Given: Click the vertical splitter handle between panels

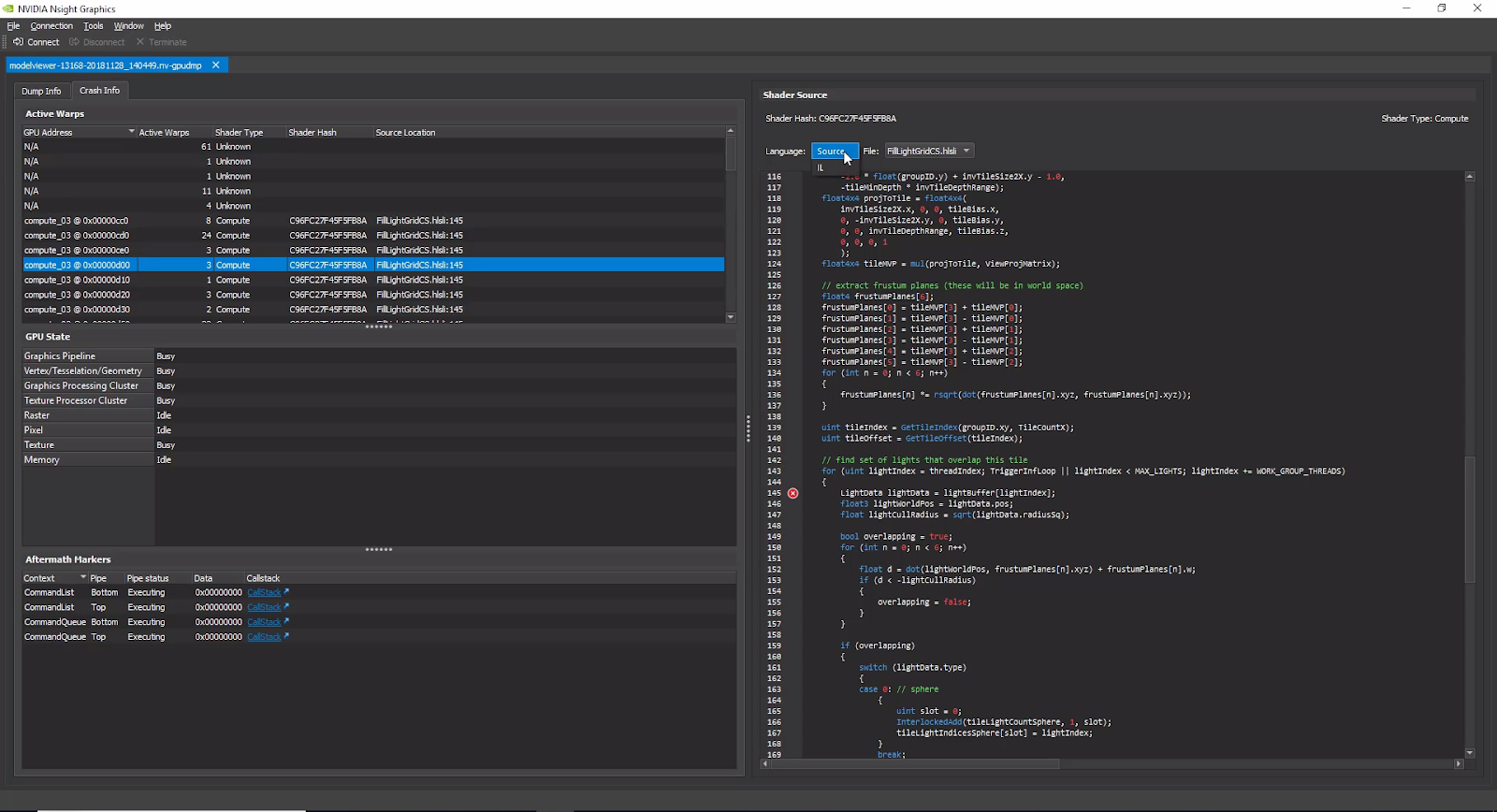Looking at the screenshot, I should [748, 428].
